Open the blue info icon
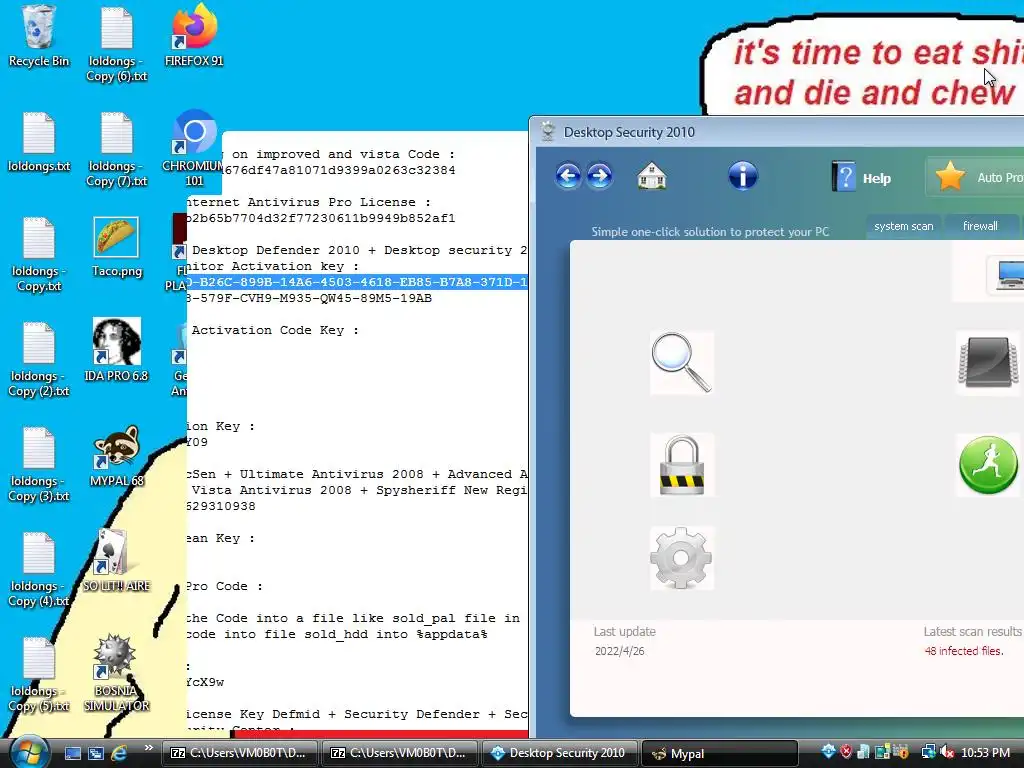 [x=743, y=176]
